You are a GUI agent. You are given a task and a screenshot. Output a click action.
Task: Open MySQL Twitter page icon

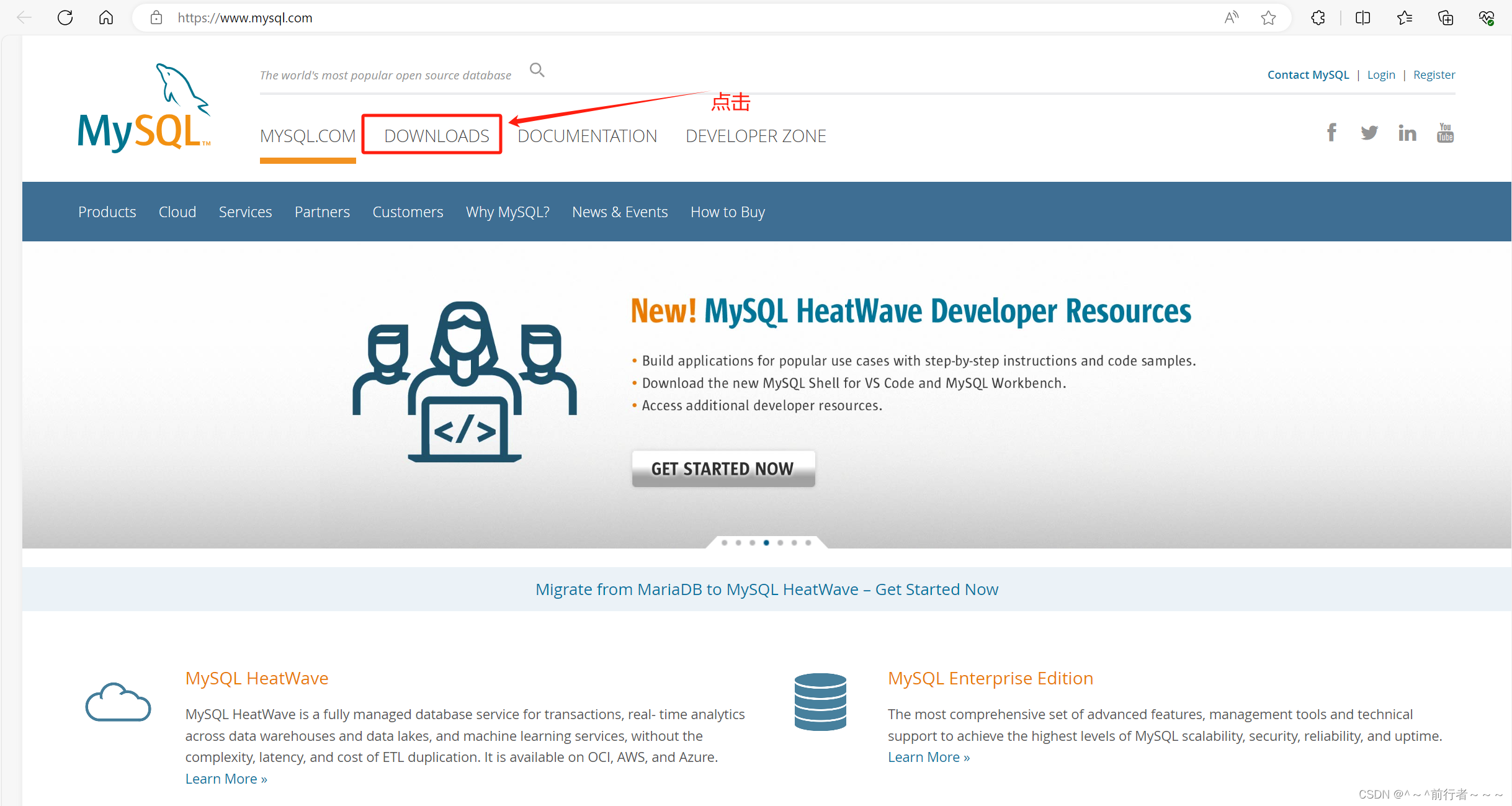tap(1369, 133)
